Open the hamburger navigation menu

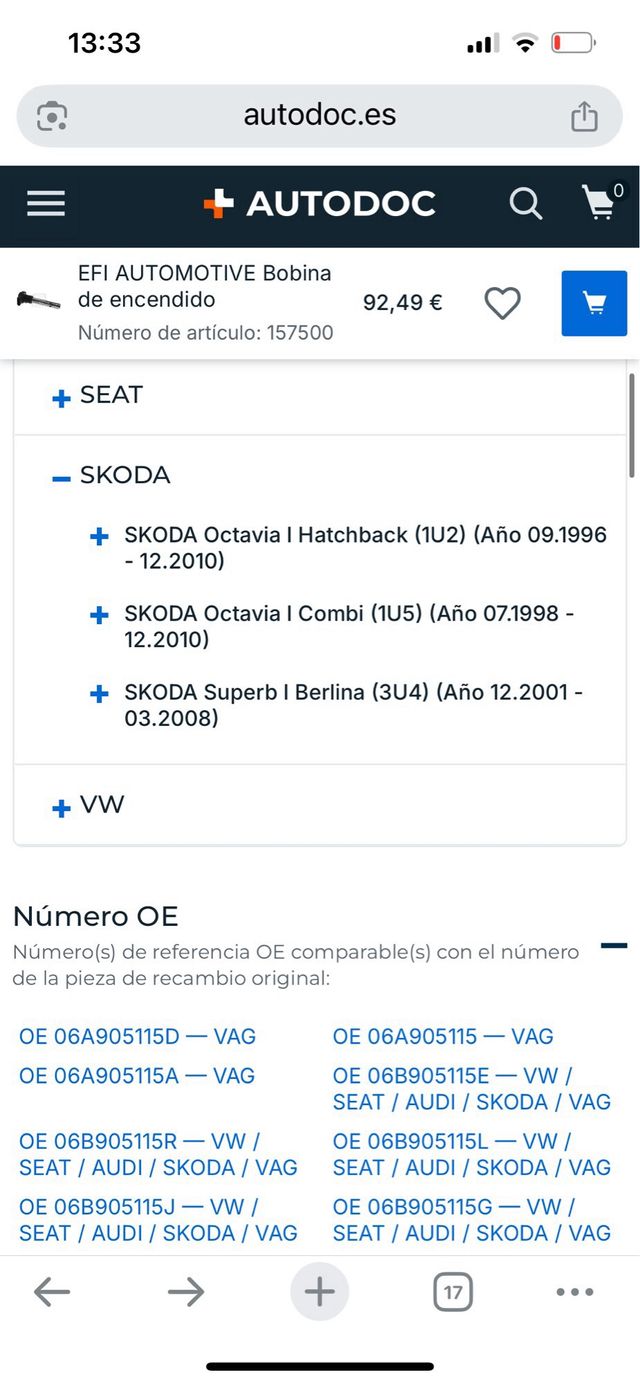click(x=46, y=204)
